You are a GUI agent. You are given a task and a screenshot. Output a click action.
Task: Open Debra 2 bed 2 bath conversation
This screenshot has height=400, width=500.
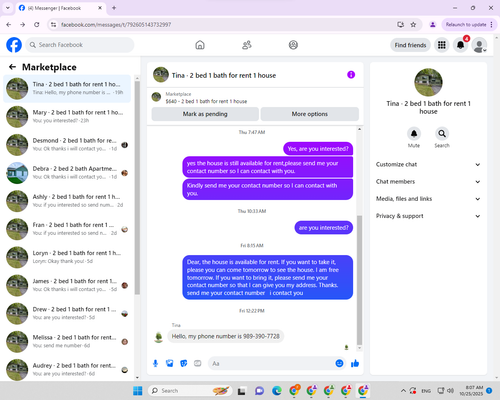[x=67, y=173]
